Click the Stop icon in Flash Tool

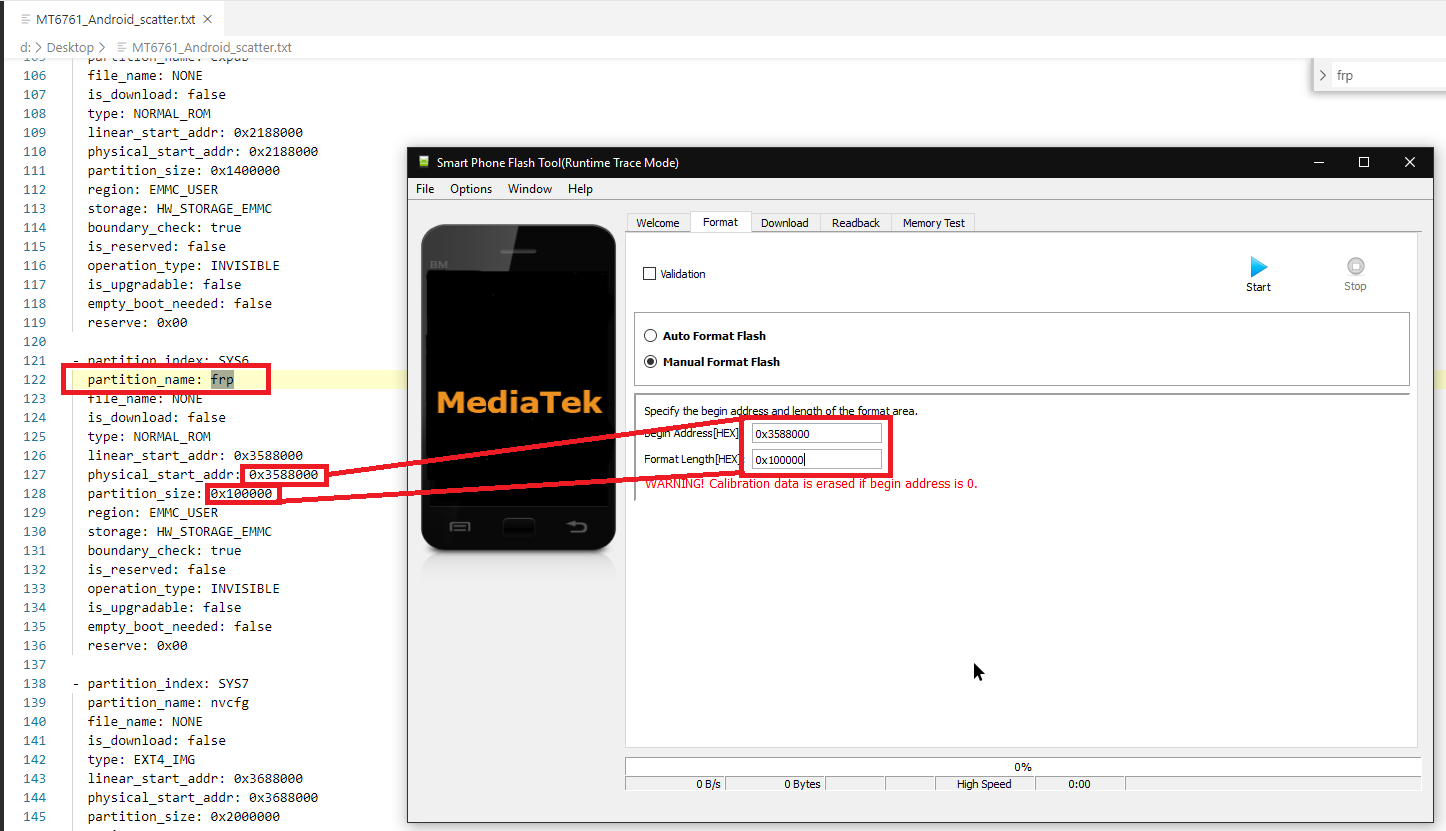[x=1355, y=266]
